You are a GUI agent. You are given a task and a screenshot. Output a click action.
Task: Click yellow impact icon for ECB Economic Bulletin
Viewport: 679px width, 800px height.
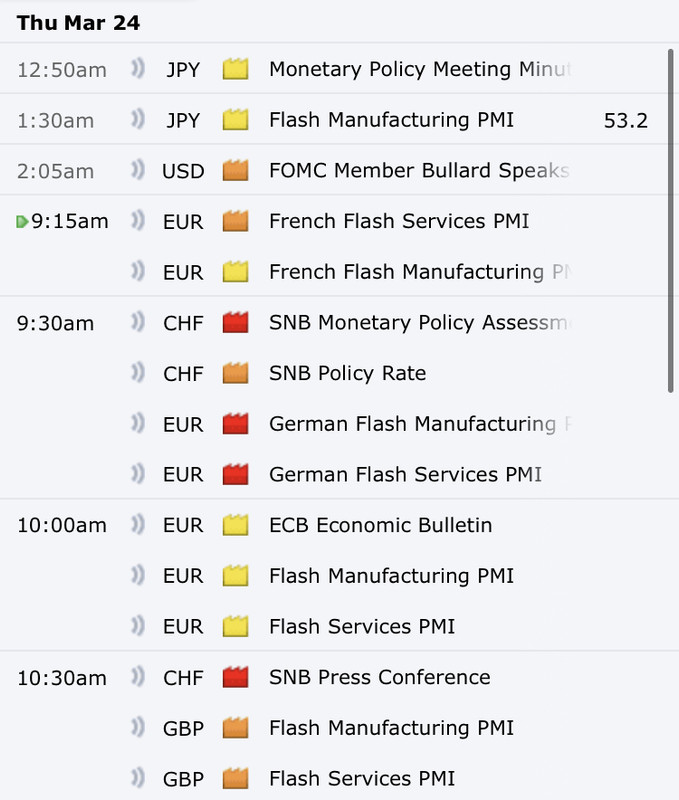[235, 524]
